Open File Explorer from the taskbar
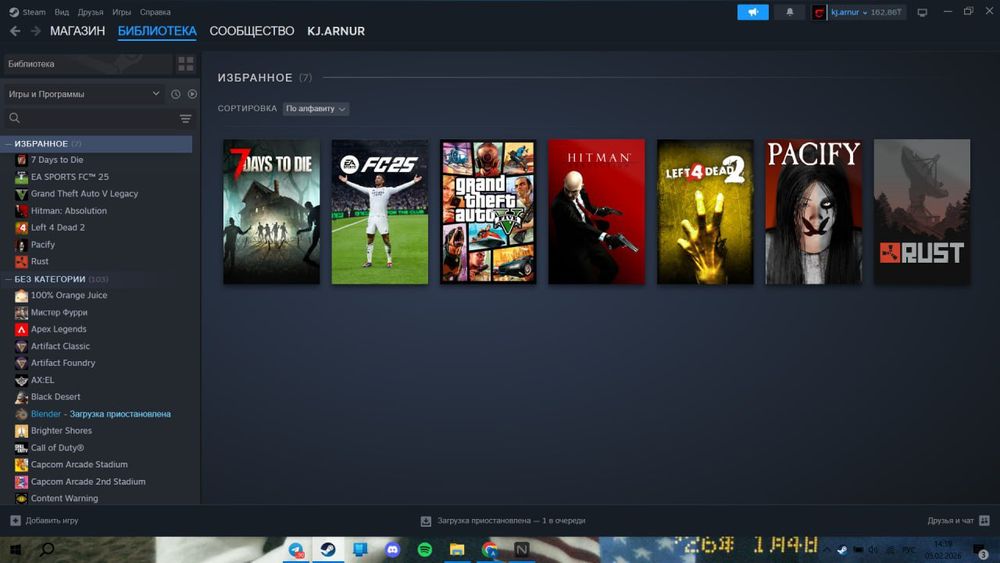 click(x=457, y=550)
